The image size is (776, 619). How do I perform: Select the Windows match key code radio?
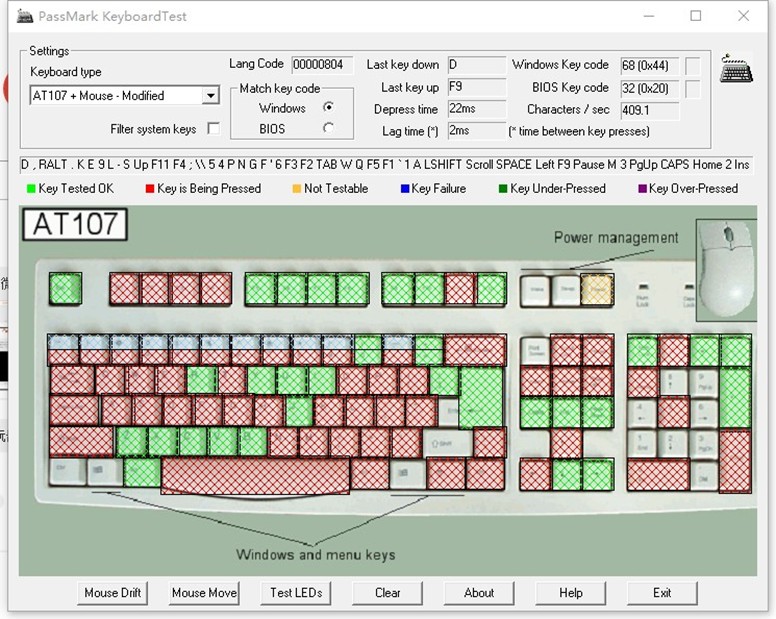click(x=328, y=107)
